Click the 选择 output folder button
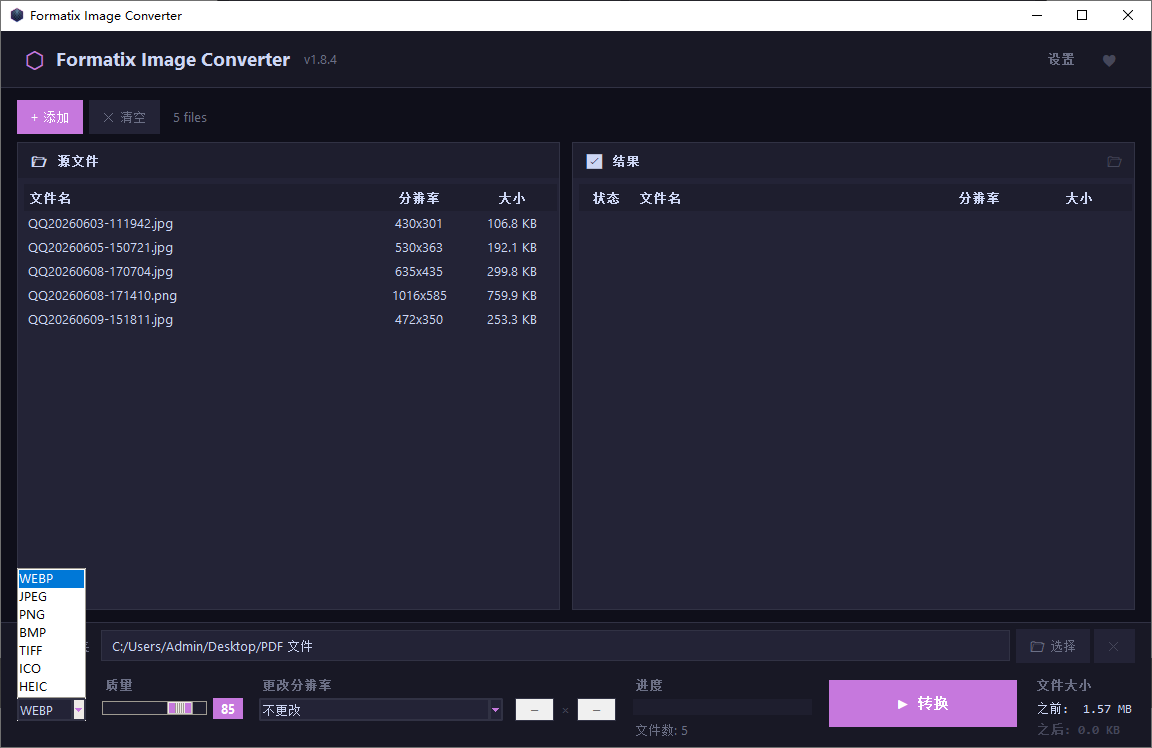Image resolution: width=1152 pixels, height=748 pixels. click(x=1053, y=647)
